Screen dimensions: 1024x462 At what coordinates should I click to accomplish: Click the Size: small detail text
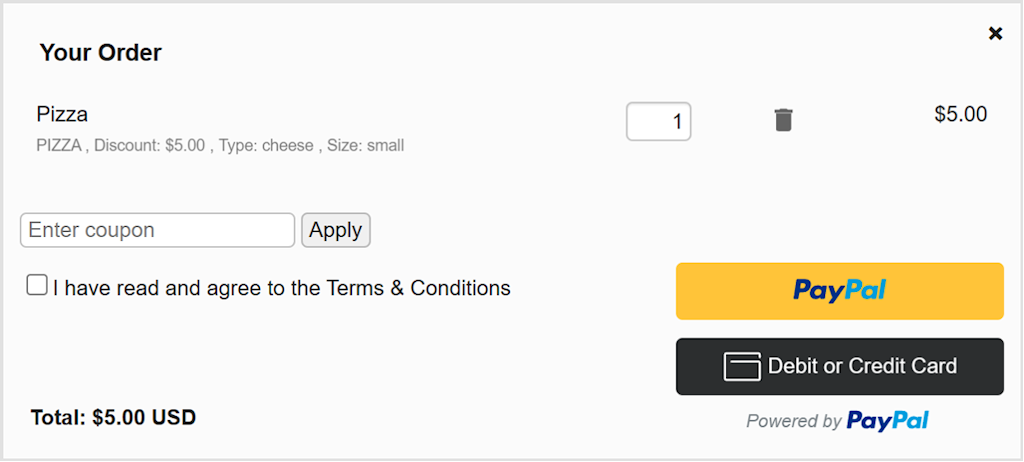[366, 145]
